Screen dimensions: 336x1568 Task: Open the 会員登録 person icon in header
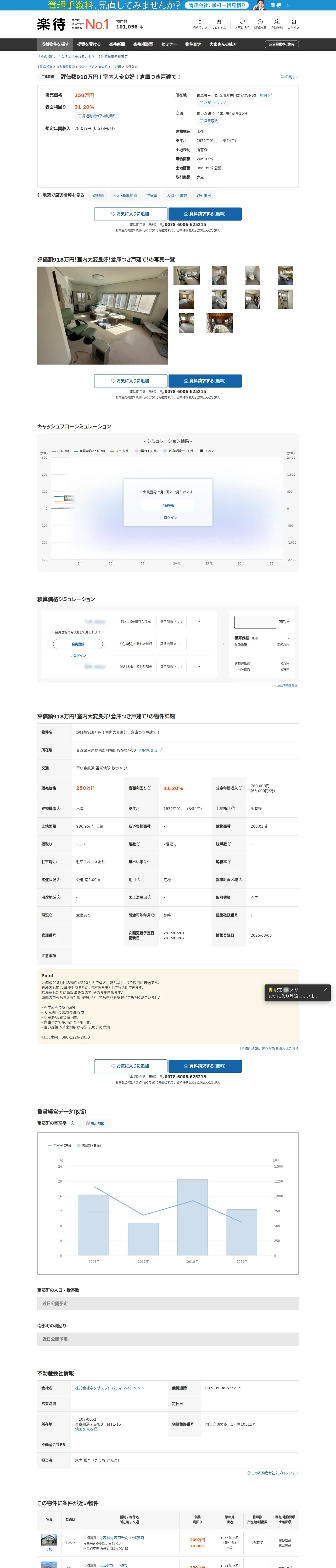click(x=277, y=24)
